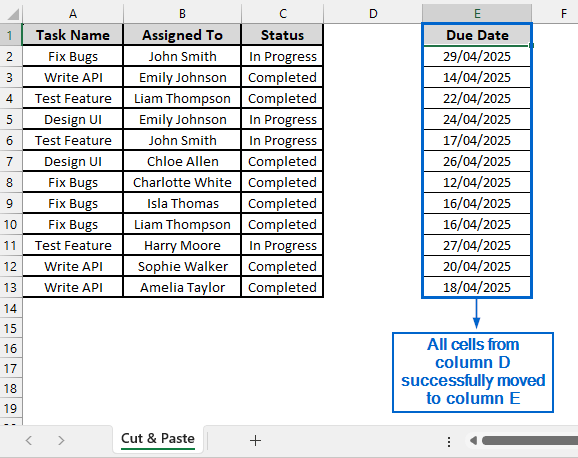Screen dimensions: 578x458
Task: Select row 1 header
Action: click(10, 35)
